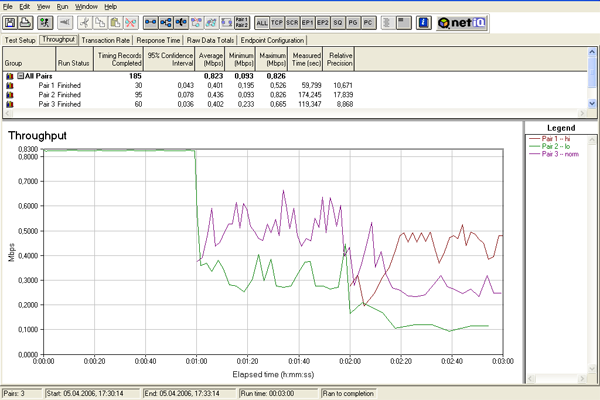
Task: Click the Average (Mbps) column header
Action: click(210, 59)
